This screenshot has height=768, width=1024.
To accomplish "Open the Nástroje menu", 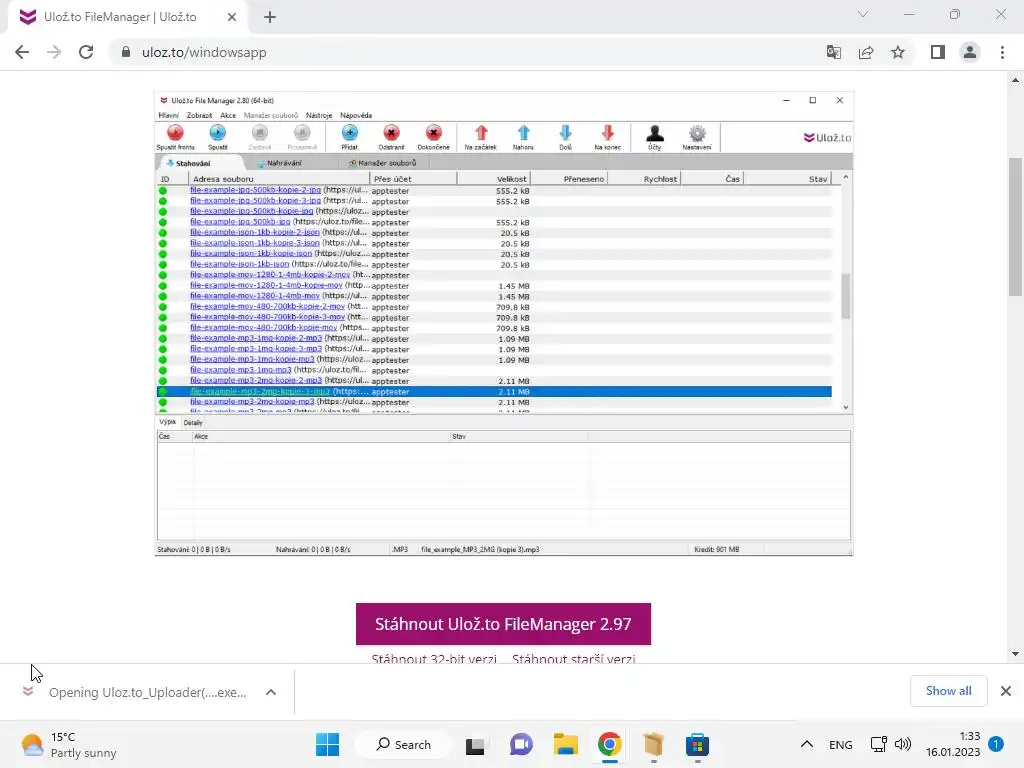I will click(319, 116).
